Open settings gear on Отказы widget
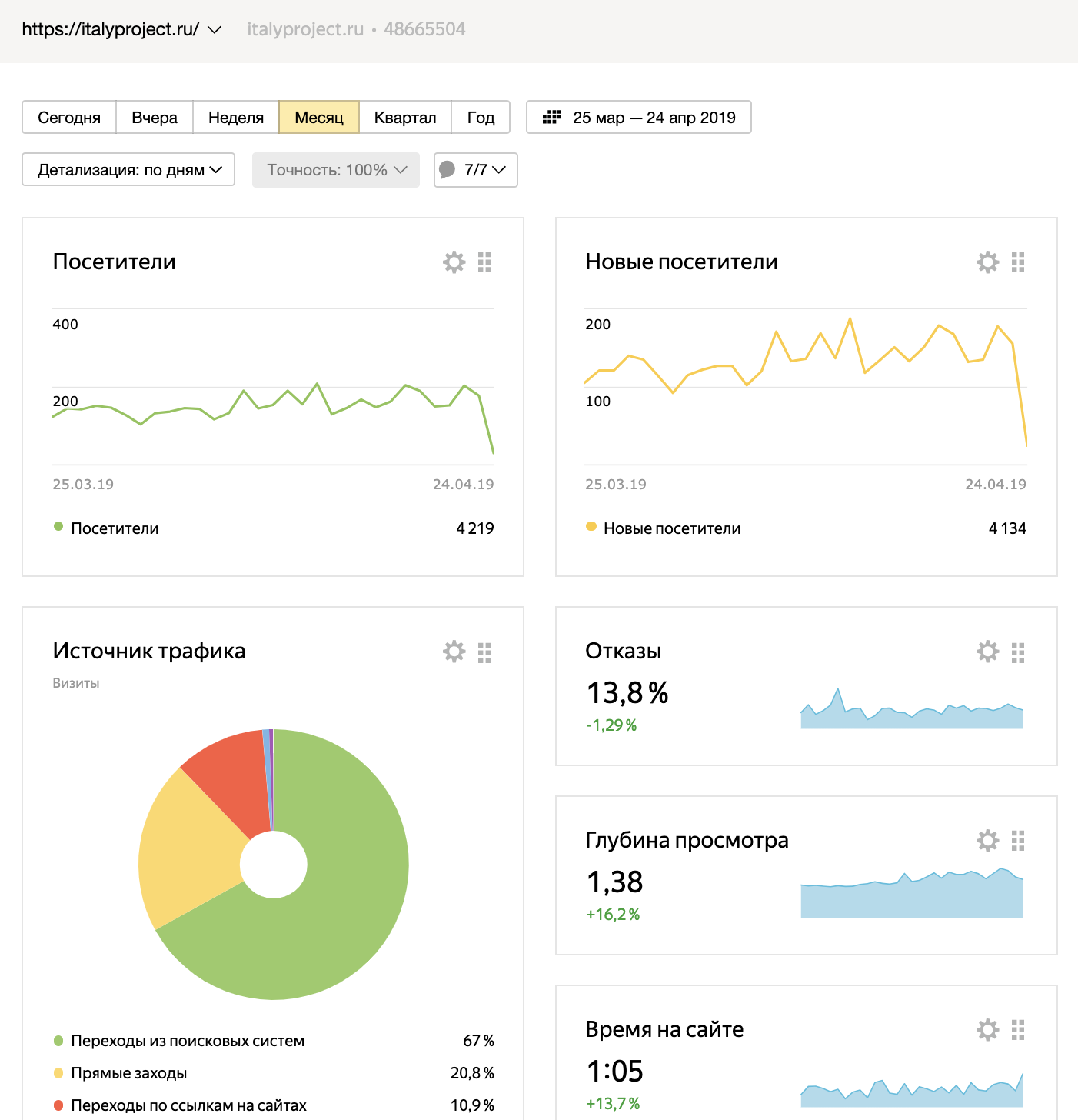 pyautogui.click(x=987, y=652)
